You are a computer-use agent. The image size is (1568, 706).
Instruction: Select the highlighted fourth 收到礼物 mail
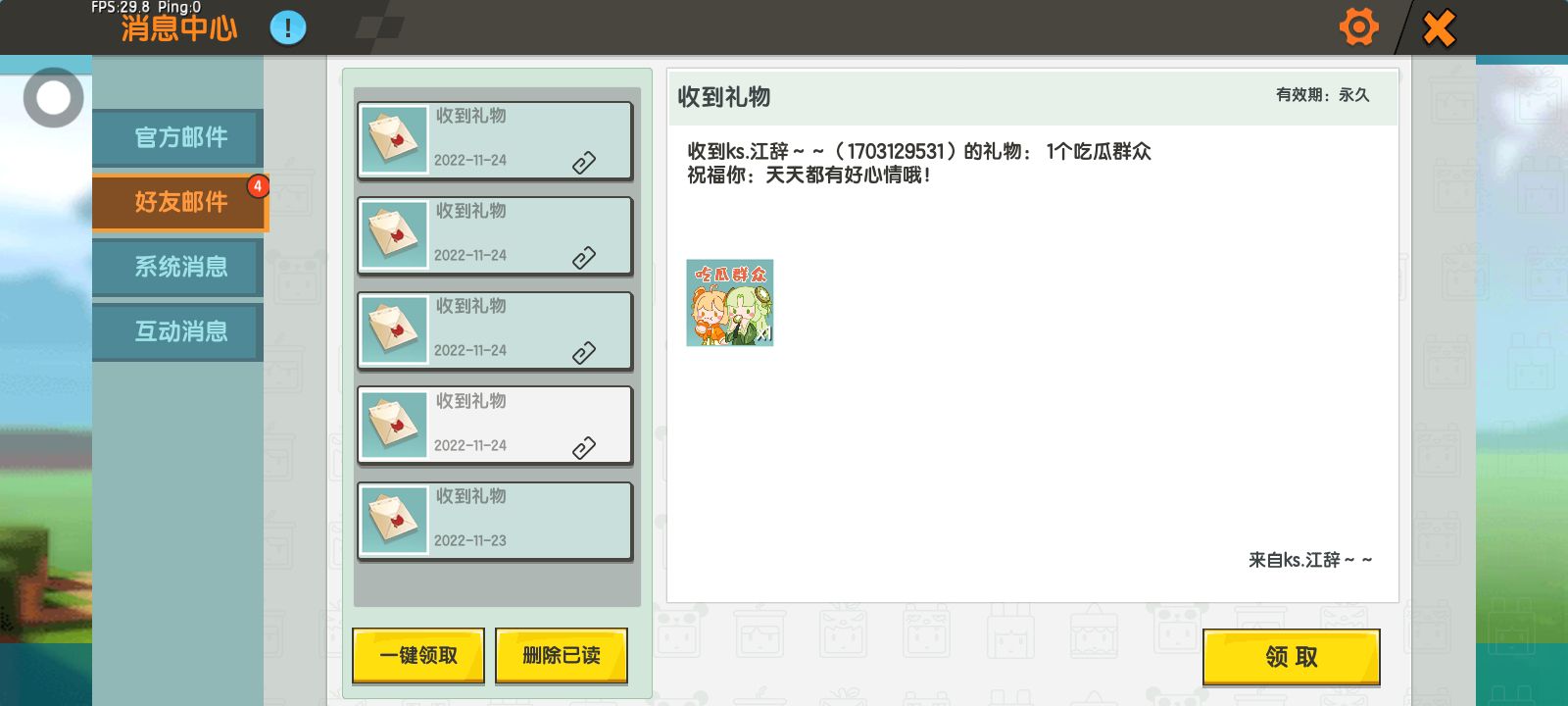pyautogui.click(x=495, y=426)
